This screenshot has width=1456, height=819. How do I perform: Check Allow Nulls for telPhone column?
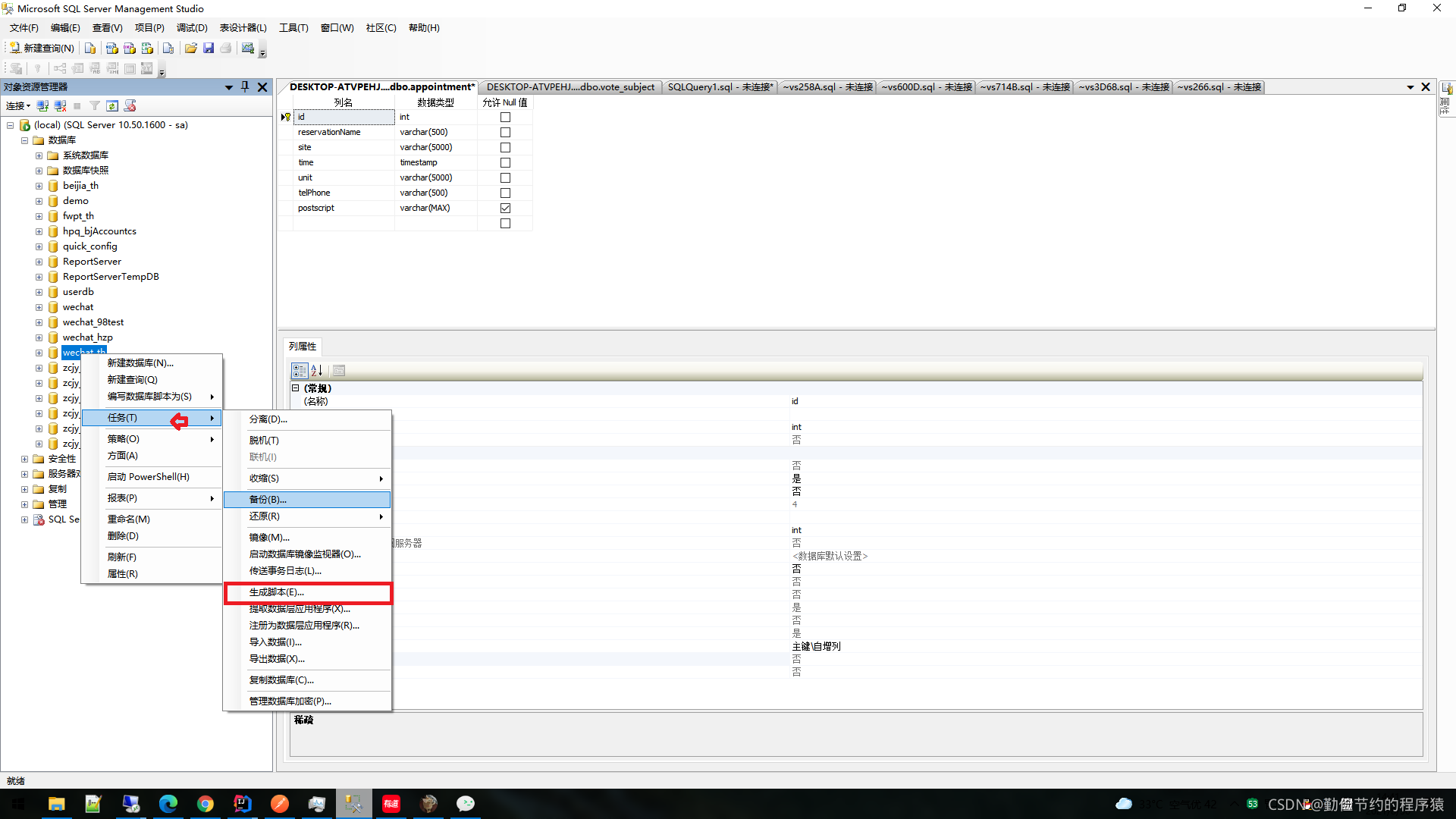click(505, 193)
